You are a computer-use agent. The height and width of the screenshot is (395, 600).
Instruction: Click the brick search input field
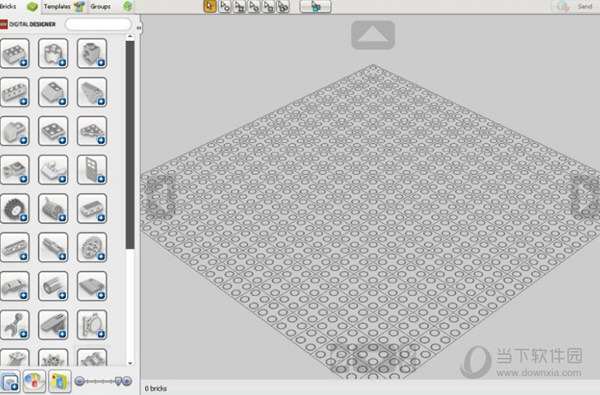[x=98, y=24]
